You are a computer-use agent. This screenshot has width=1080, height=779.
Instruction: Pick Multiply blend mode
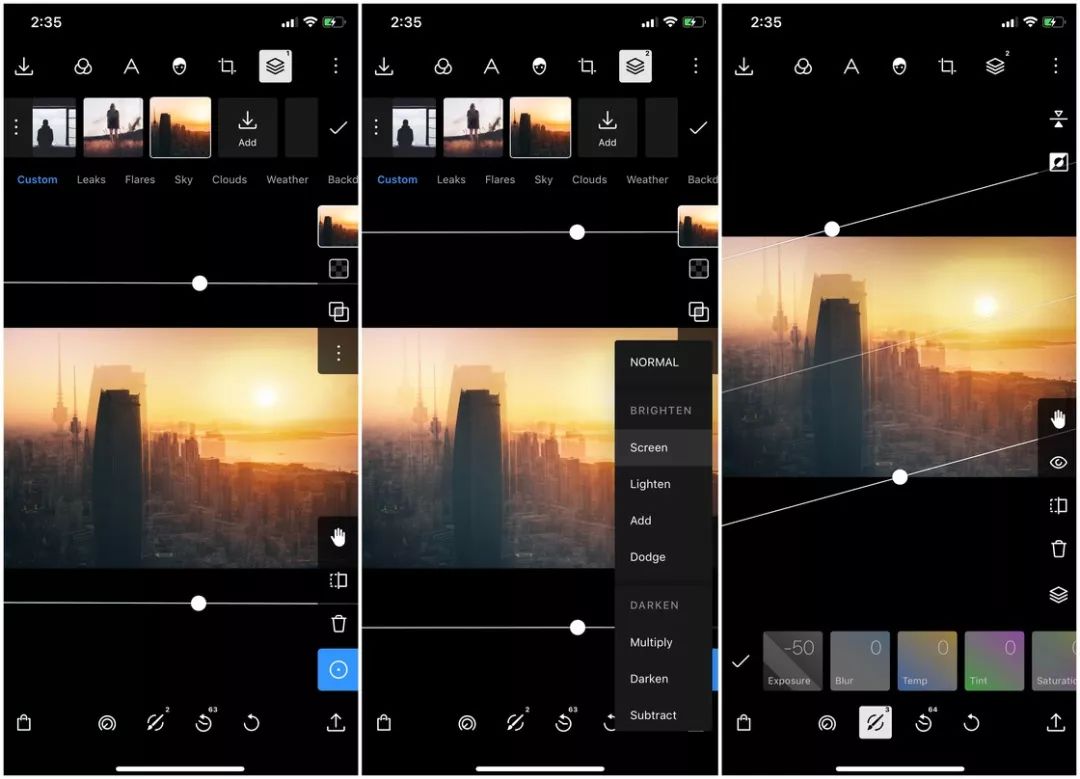(x=651, y=642)
